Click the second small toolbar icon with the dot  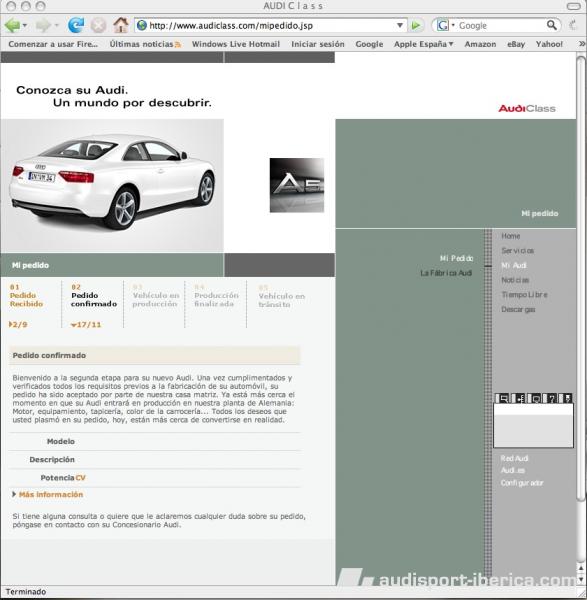(520, 398)
